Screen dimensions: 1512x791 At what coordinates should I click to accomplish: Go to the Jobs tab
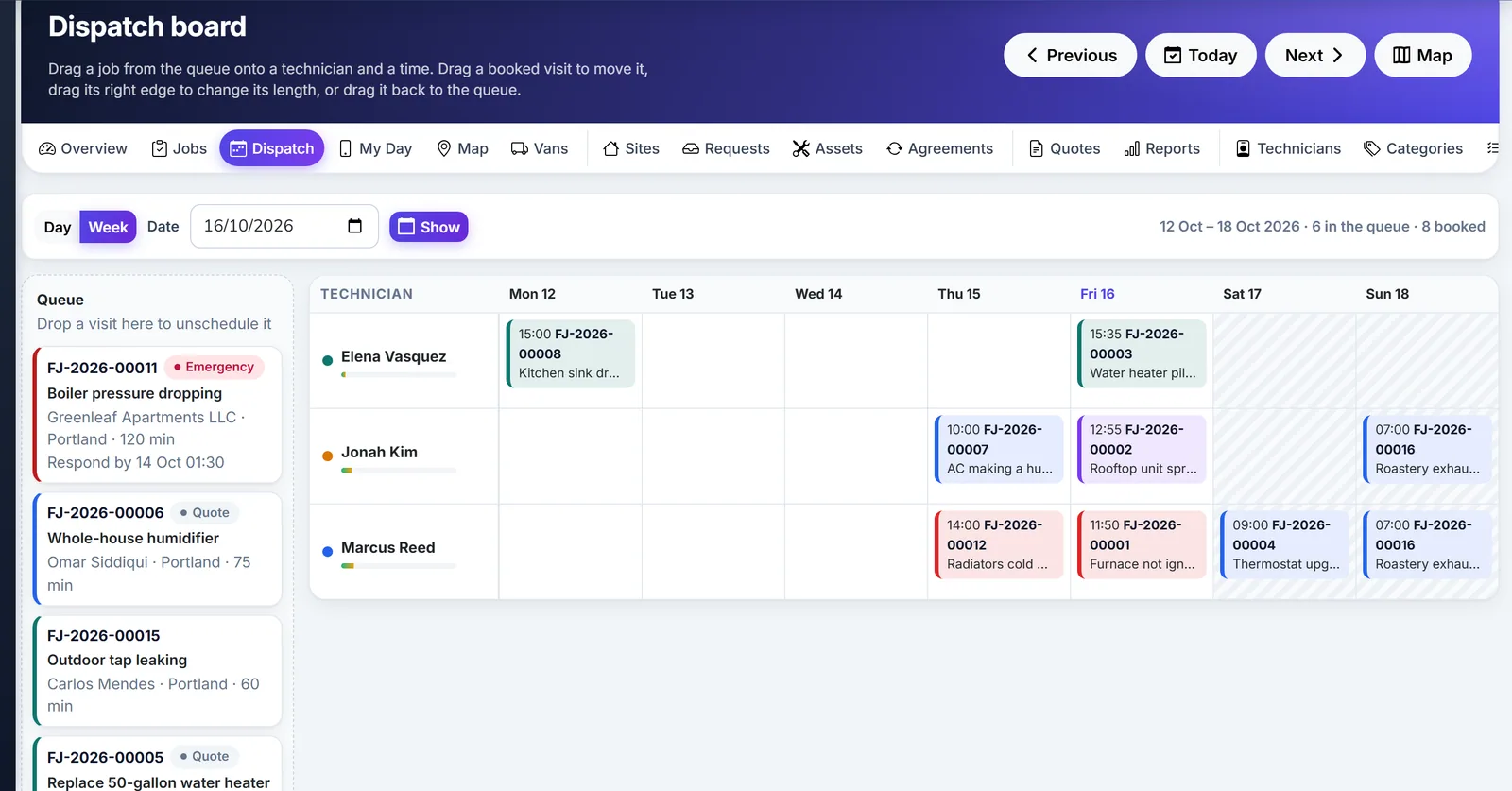pos(180,148)
